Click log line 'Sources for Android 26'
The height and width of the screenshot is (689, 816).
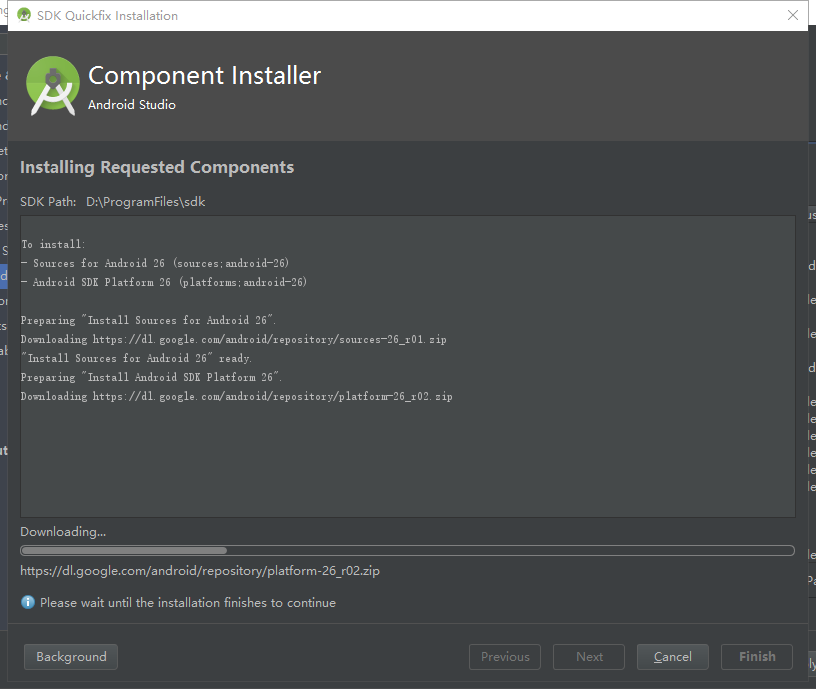click(x=155, y=263)
